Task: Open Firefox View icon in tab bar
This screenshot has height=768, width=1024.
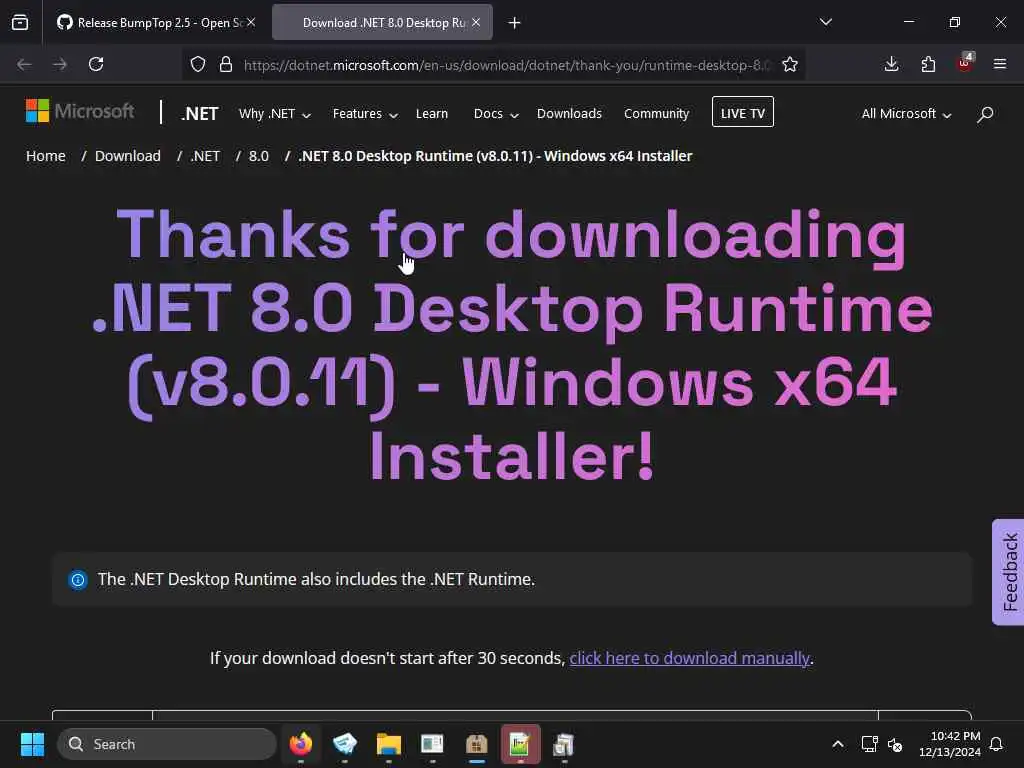Action: [20, 23]
